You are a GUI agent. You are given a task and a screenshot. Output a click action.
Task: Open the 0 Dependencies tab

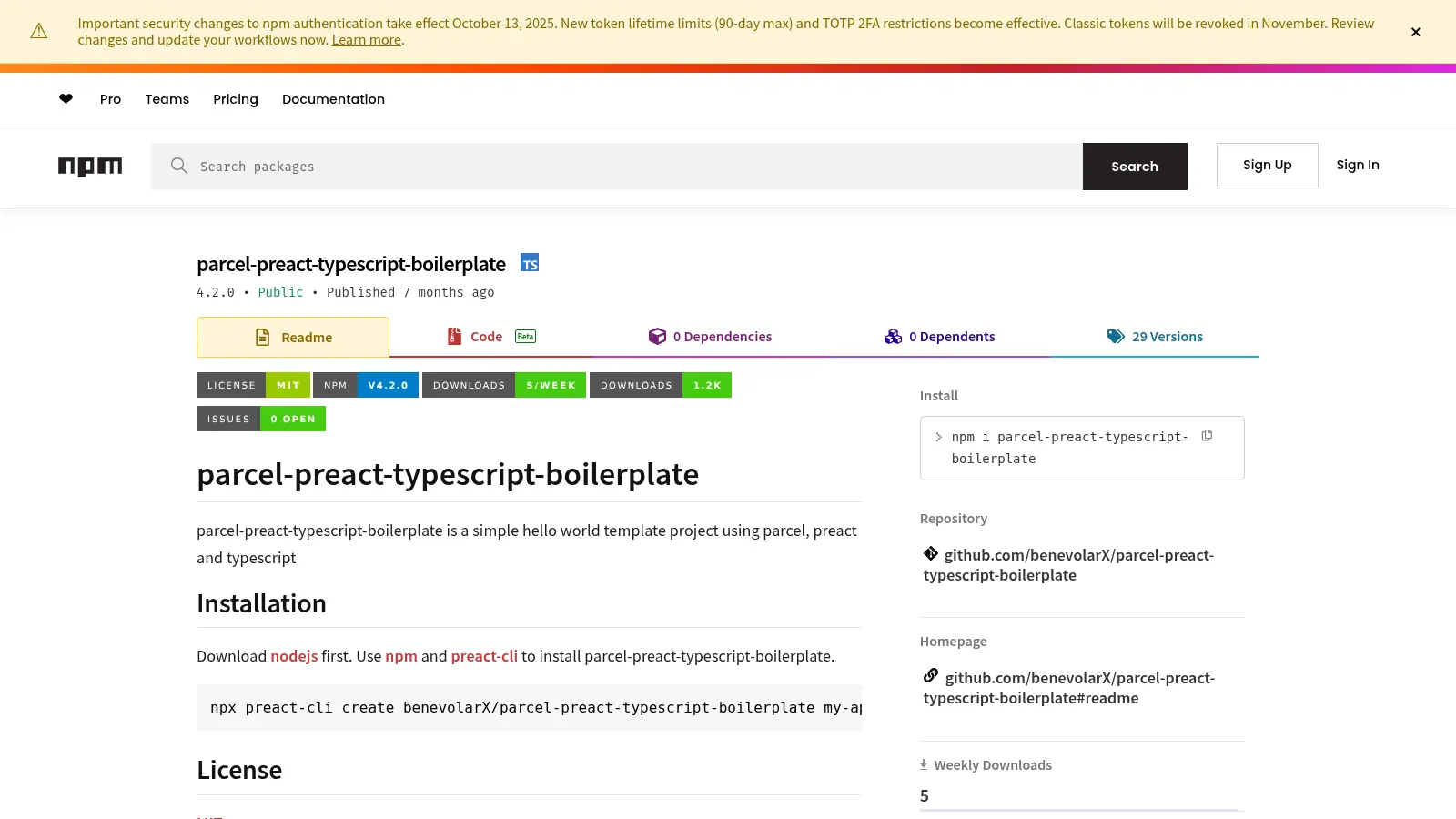[x=710, y=337]
